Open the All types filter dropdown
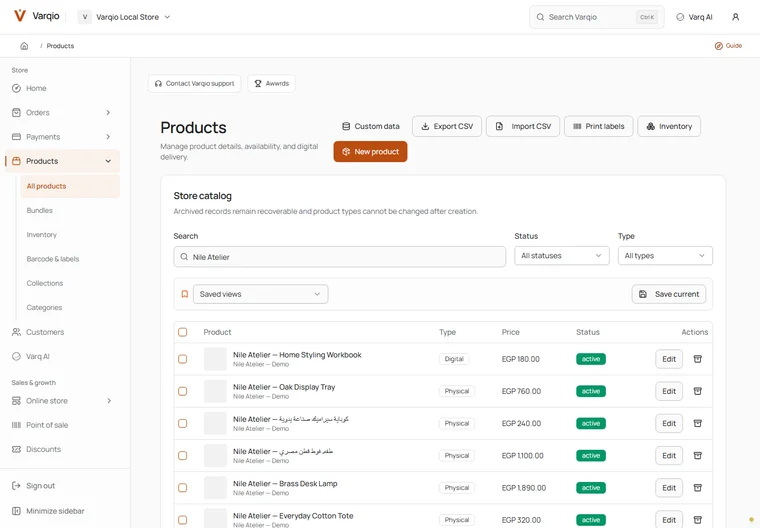Viewport: 760px width, 528px height. [x=665, y=256]
